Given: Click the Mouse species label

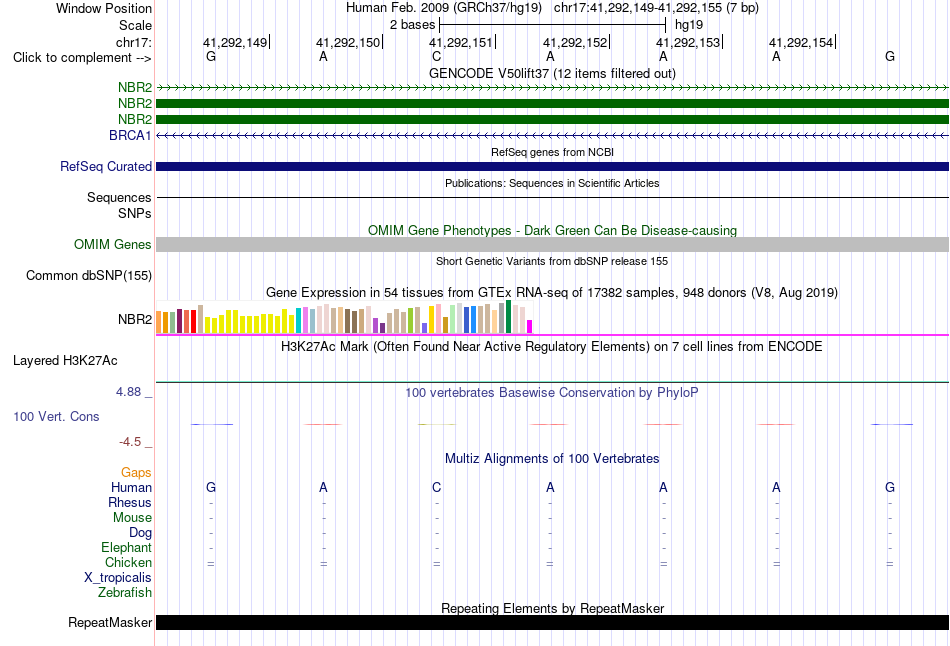Looking at the screenshot, I should [x=132, y=518].
